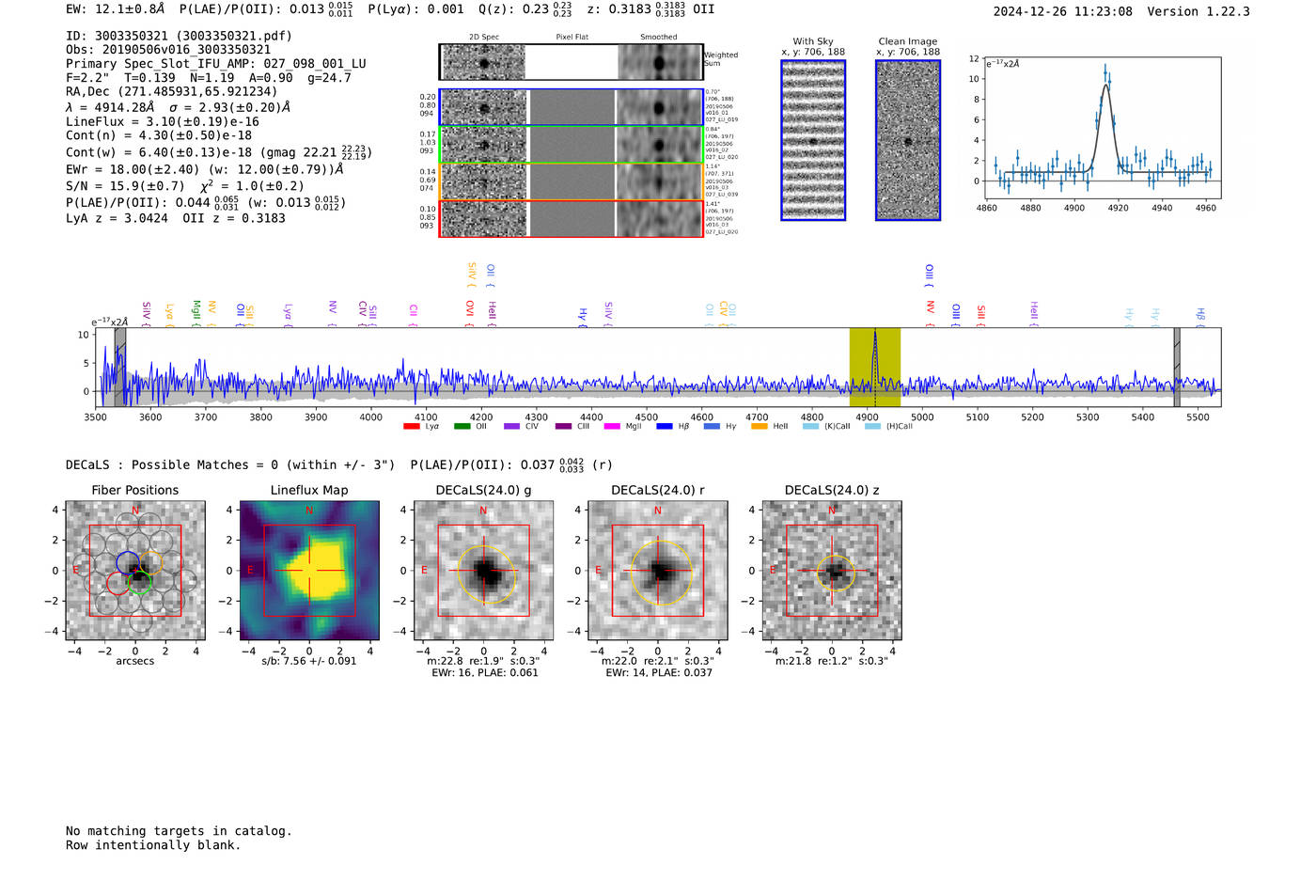Click the green MgII line label above spectrum
Viewport: 1316px width, 896px height.
(196, 312)
